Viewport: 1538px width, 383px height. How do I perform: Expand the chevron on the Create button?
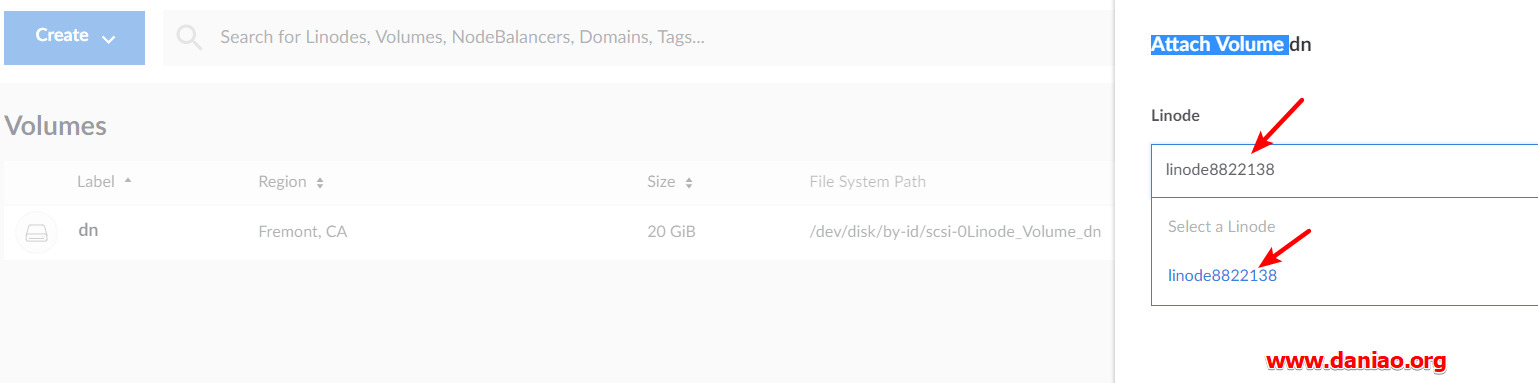click(x=109, y=38)
